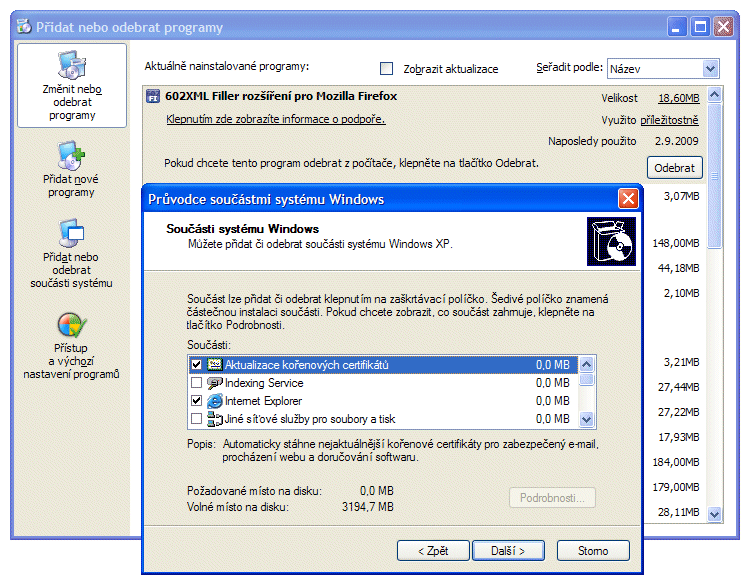
Task: Go back with the Zpět button
Action: coord(433,551)
